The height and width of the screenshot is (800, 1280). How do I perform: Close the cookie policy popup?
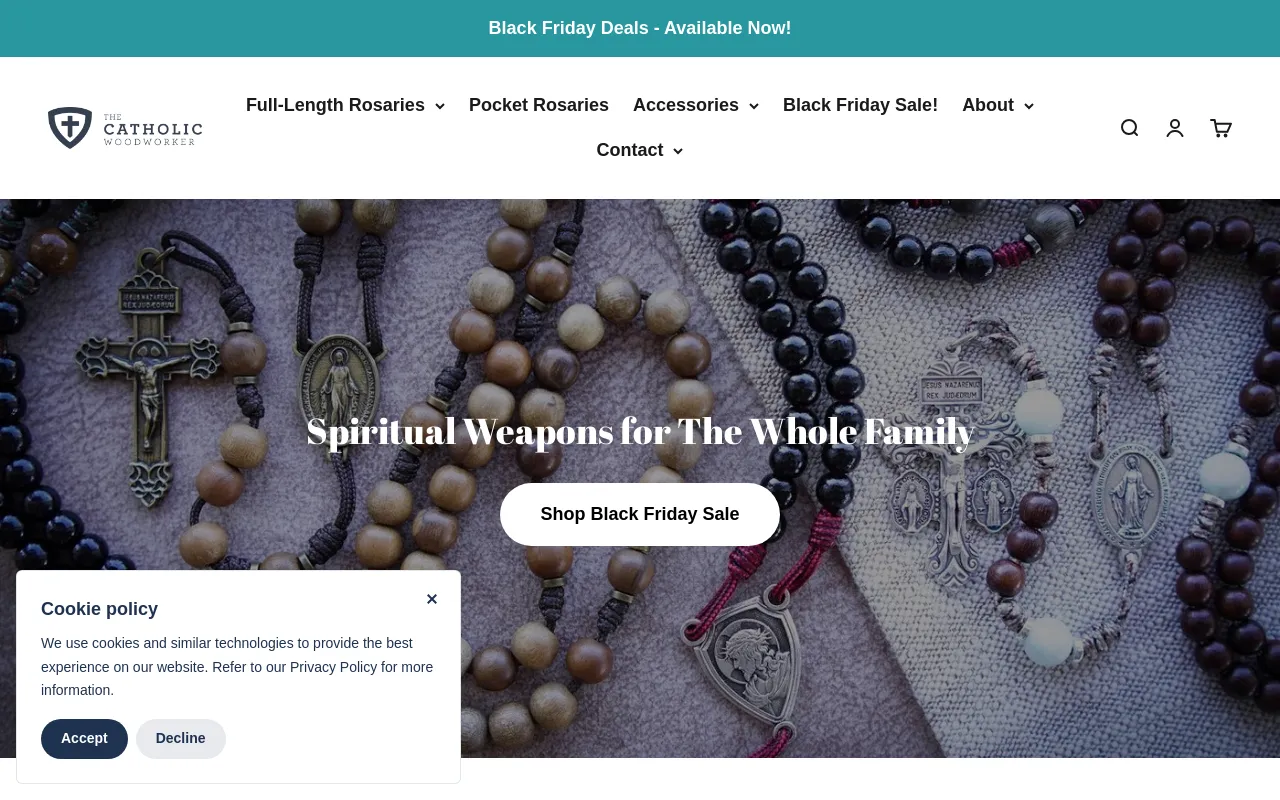click(x=432, y=599)
